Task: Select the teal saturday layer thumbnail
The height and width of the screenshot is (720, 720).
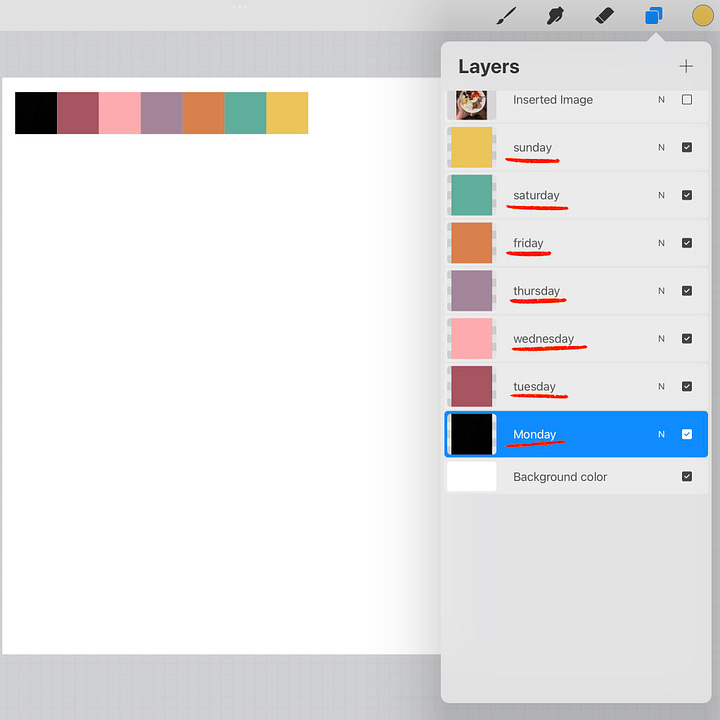Action: click(472, 195)
